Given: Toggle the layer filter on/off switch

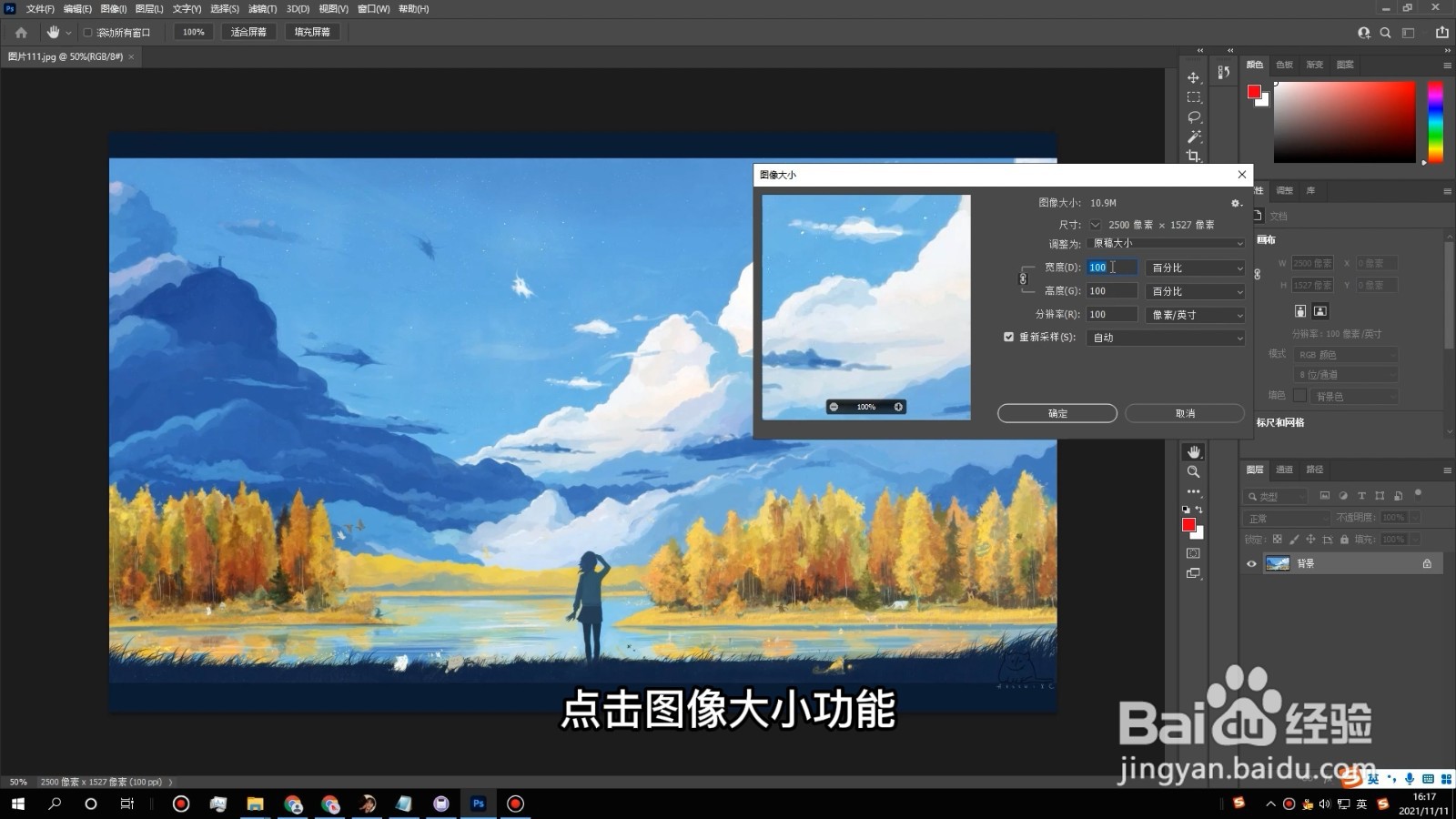Looking at the screenshot, I should [1418, 494].
